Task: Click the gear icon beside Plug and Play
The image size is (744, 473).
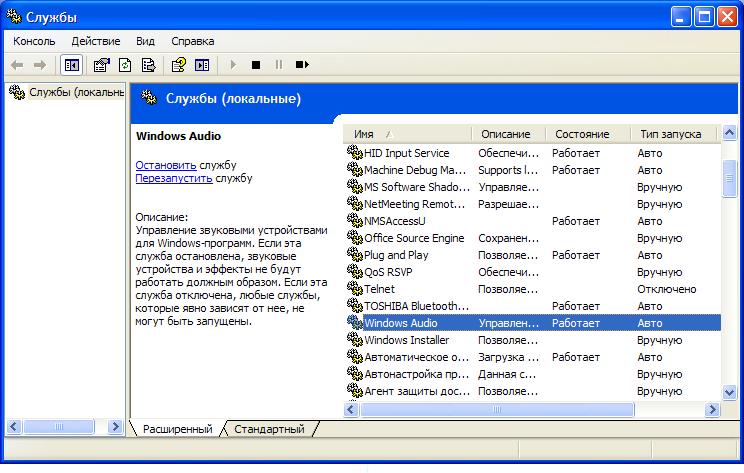Action: click(354, 255)
